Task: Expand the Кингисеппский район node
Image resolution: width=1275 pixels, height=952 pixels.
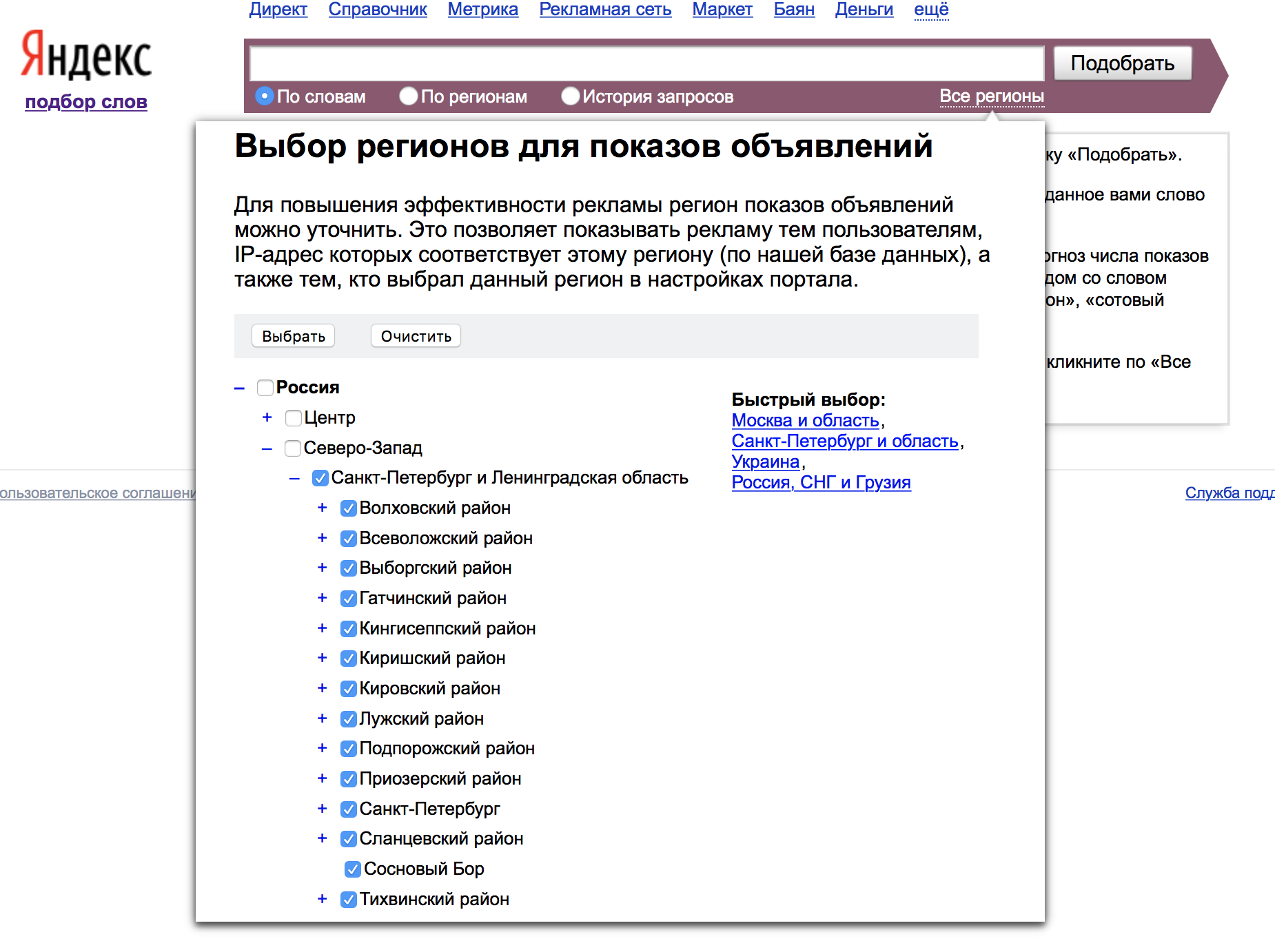Action: pos(323,628)
